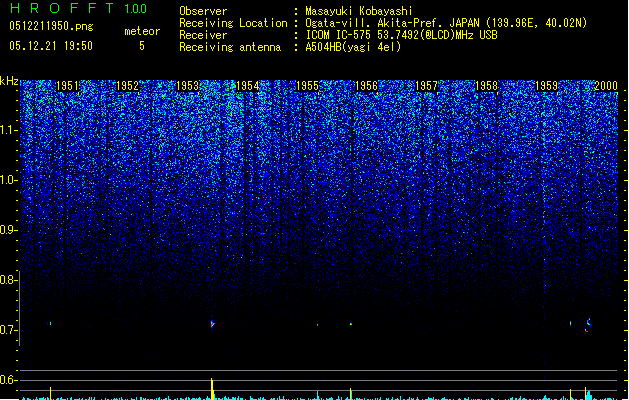Click the meteor echo just before 1951

tap(50, 323)
